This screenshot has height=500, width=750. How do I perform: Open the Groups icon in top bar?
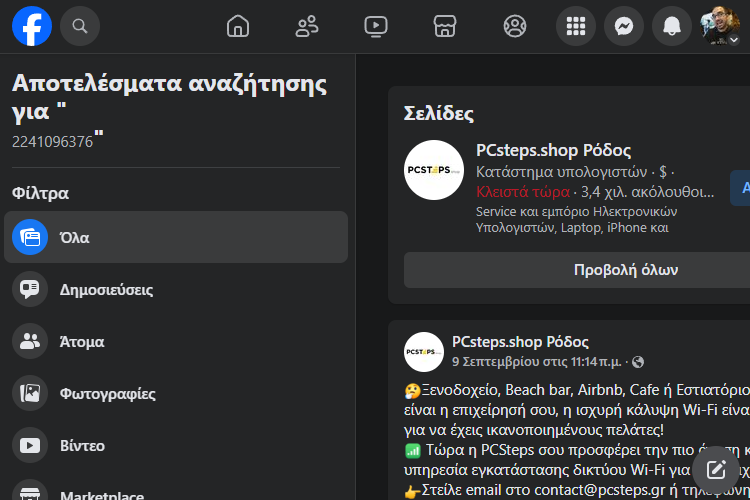pyautogui.click(x=515, y=26)
